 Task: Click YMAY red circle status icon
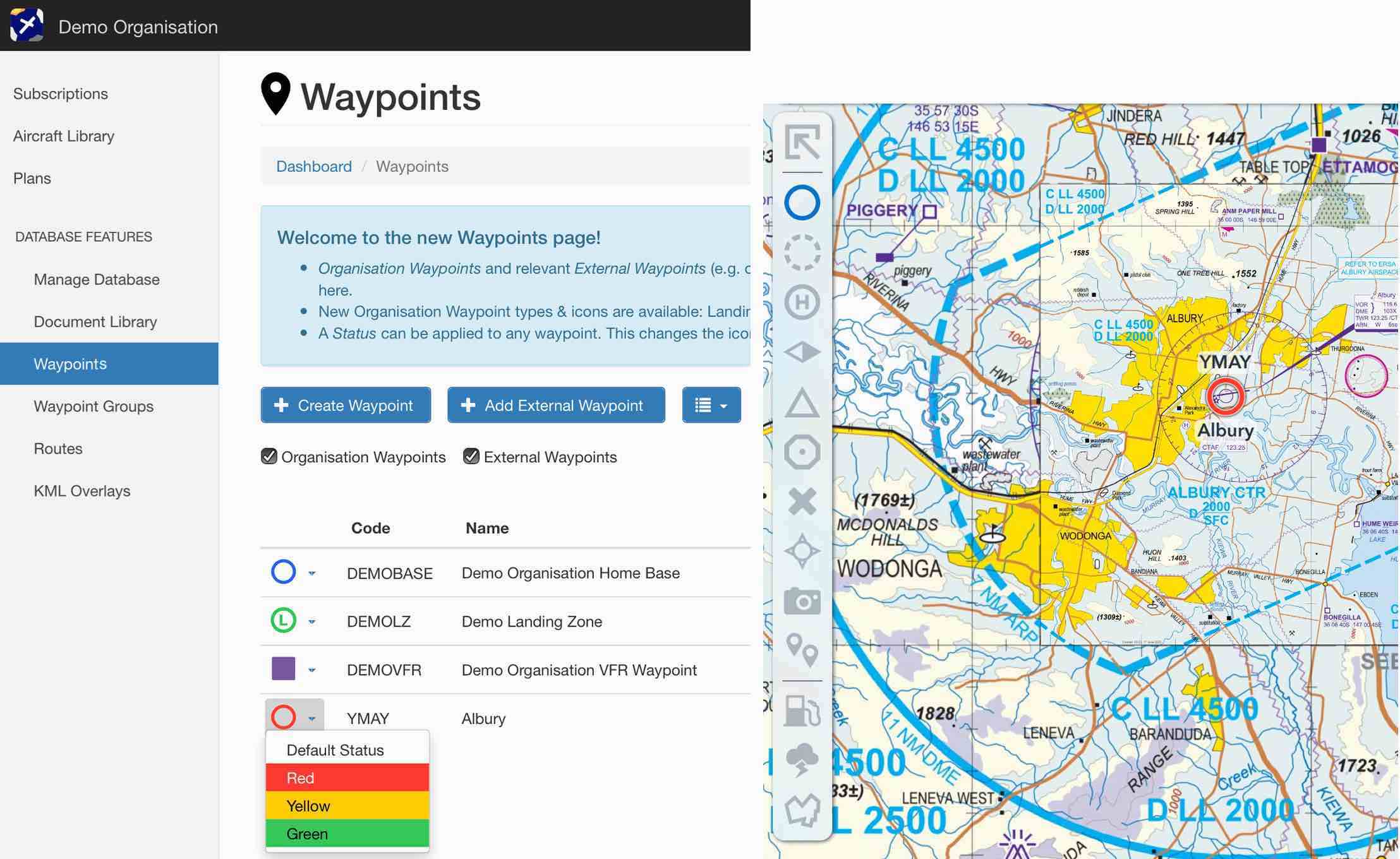(x=283, y=717)
